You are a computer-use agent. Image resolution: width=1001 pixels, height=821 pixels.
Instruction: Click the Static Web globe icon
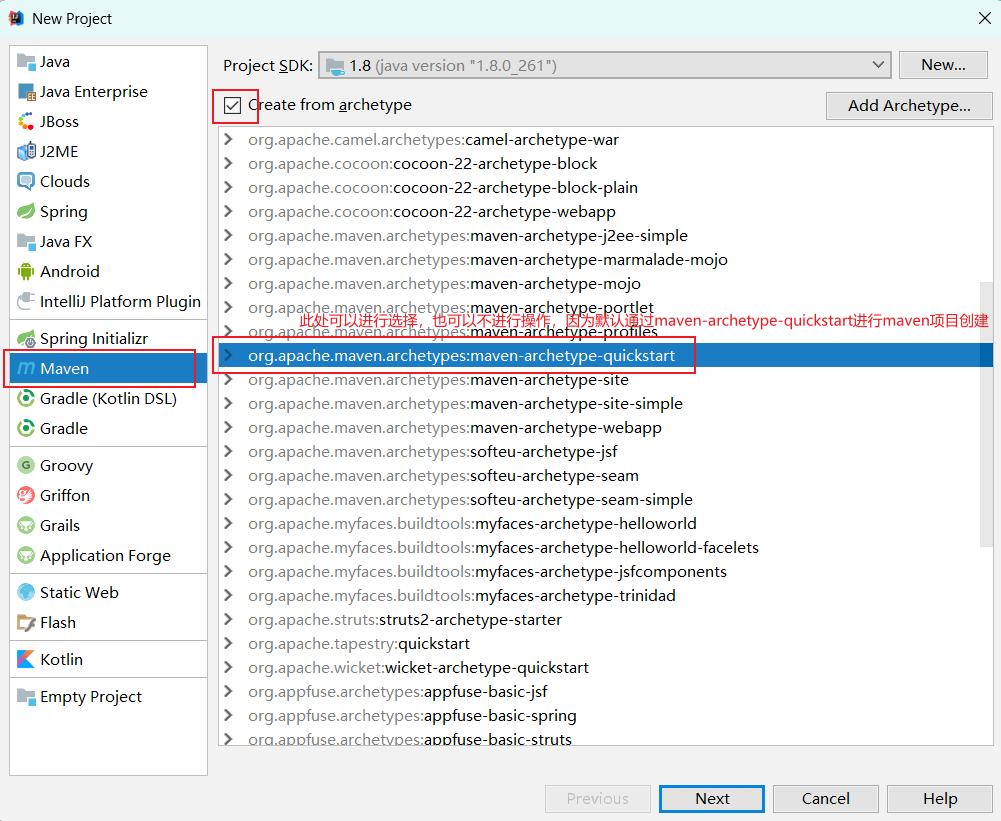[26, 593]
